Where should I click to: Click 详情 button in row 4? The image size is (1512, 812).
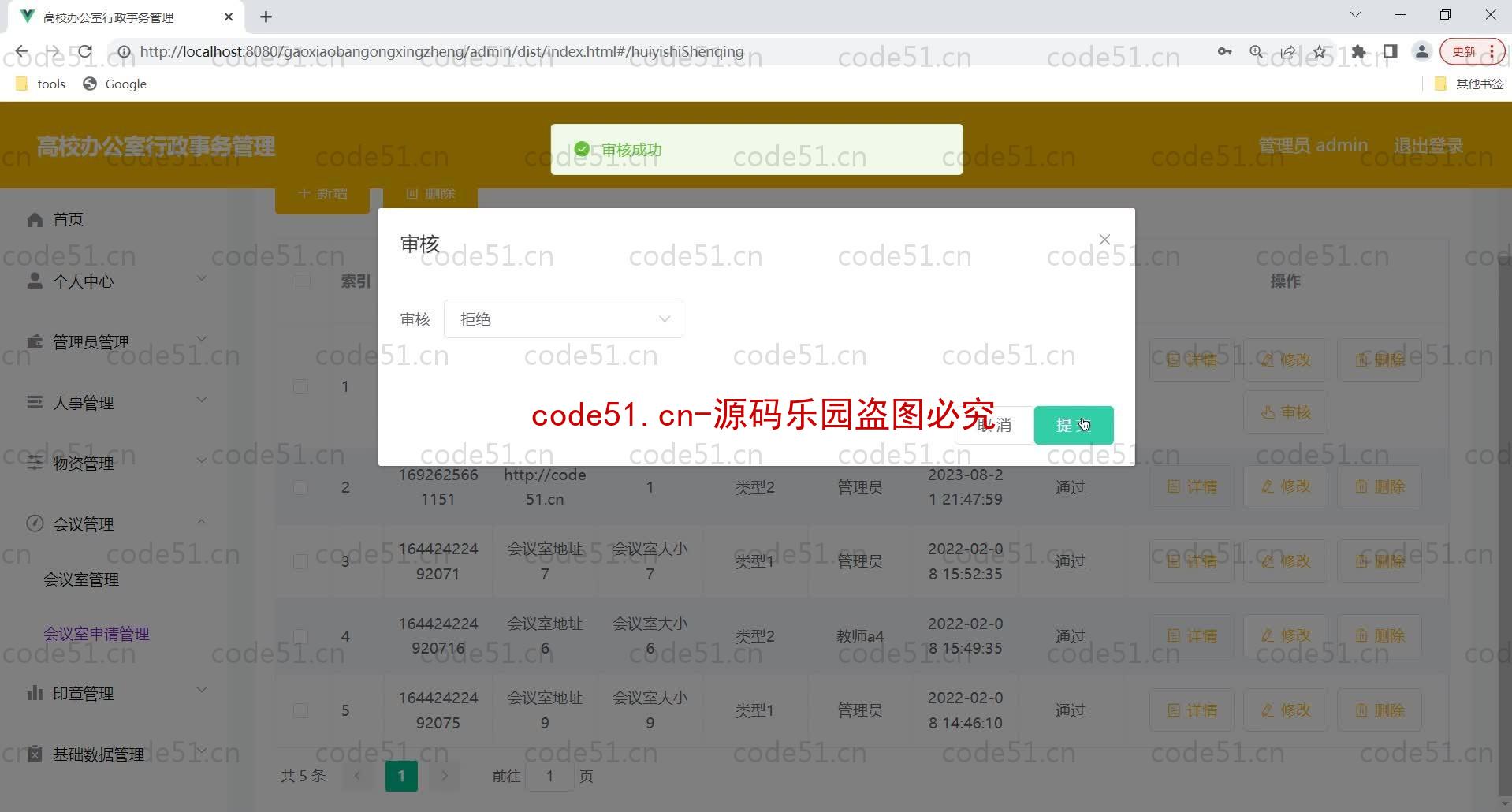tap(1191, 635)
